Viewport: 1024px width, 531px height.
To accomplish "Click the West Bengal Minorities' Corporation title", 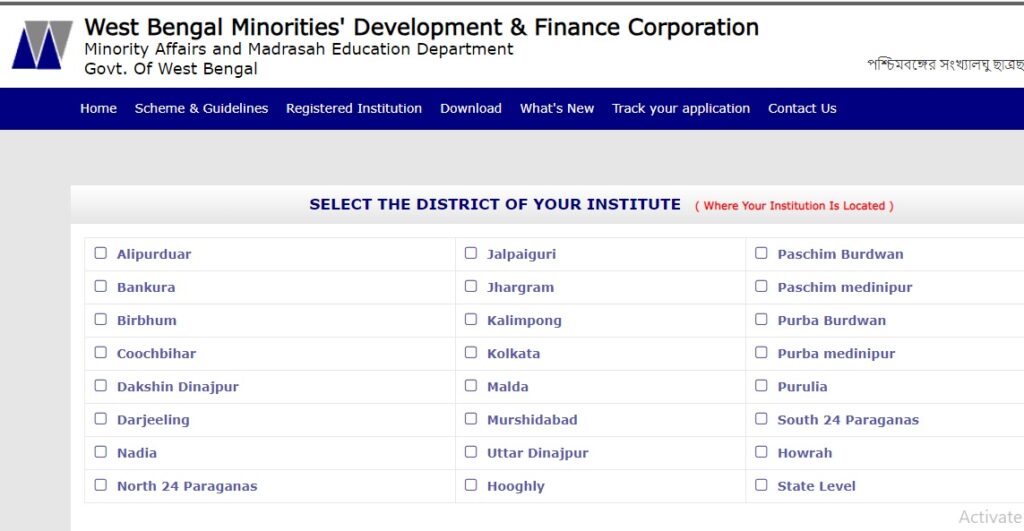I will (421, 27).
